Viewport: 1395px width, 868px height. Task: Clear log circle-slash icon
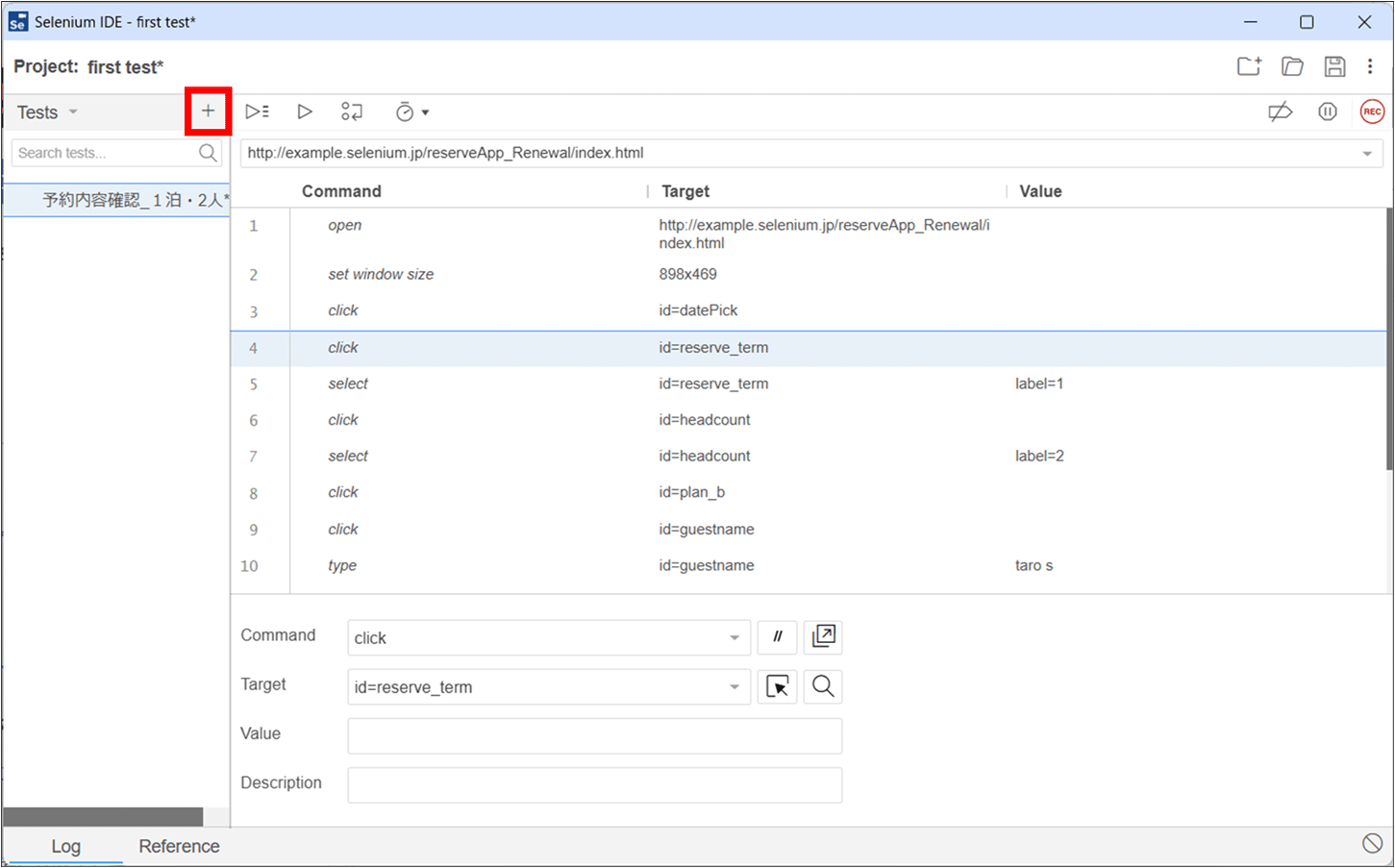pyautogui.click(x=1372, y=843)
